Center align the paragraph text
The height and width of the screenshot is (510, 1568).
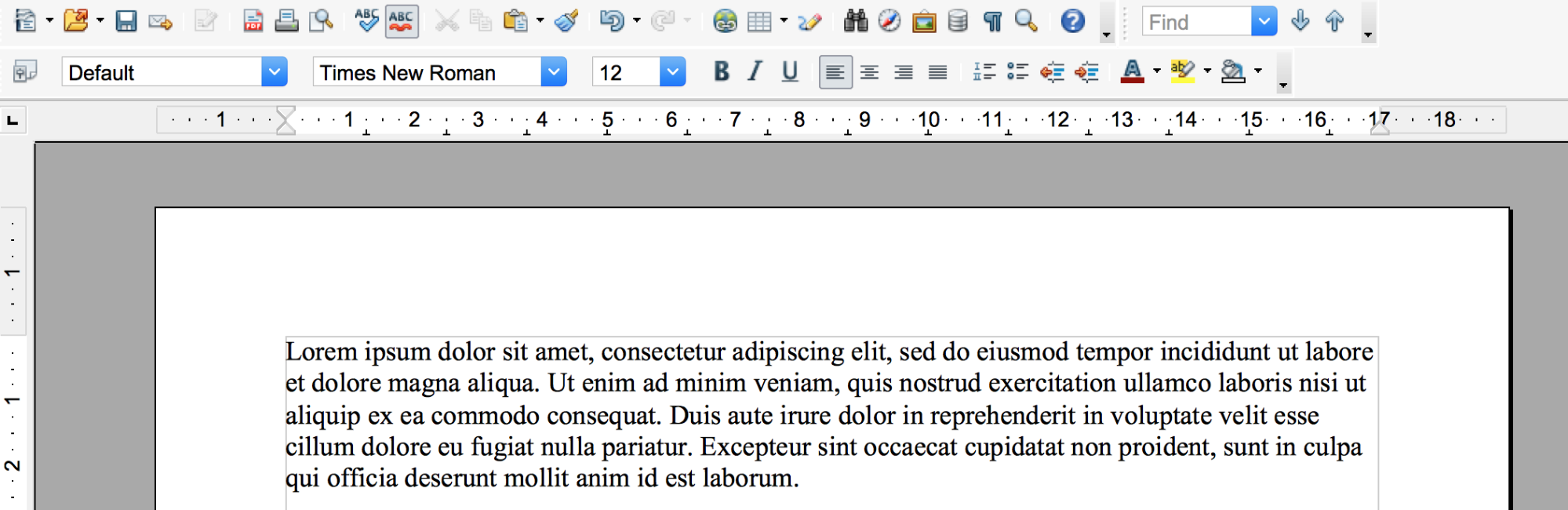click(x=869, y=72)
